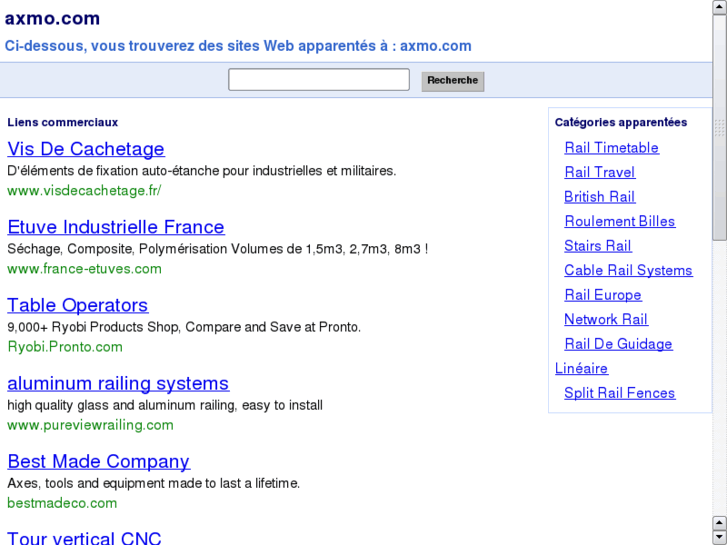Open www.visdecachetage.fr/ green URL

[x=84, y=191]
